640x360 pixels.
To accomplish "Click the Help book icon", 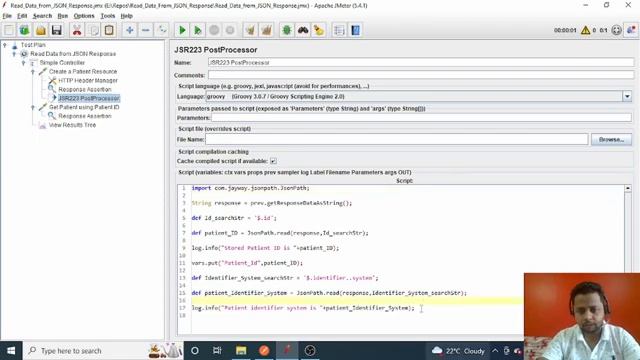I will pyautogui.click(x=356, y=30).
